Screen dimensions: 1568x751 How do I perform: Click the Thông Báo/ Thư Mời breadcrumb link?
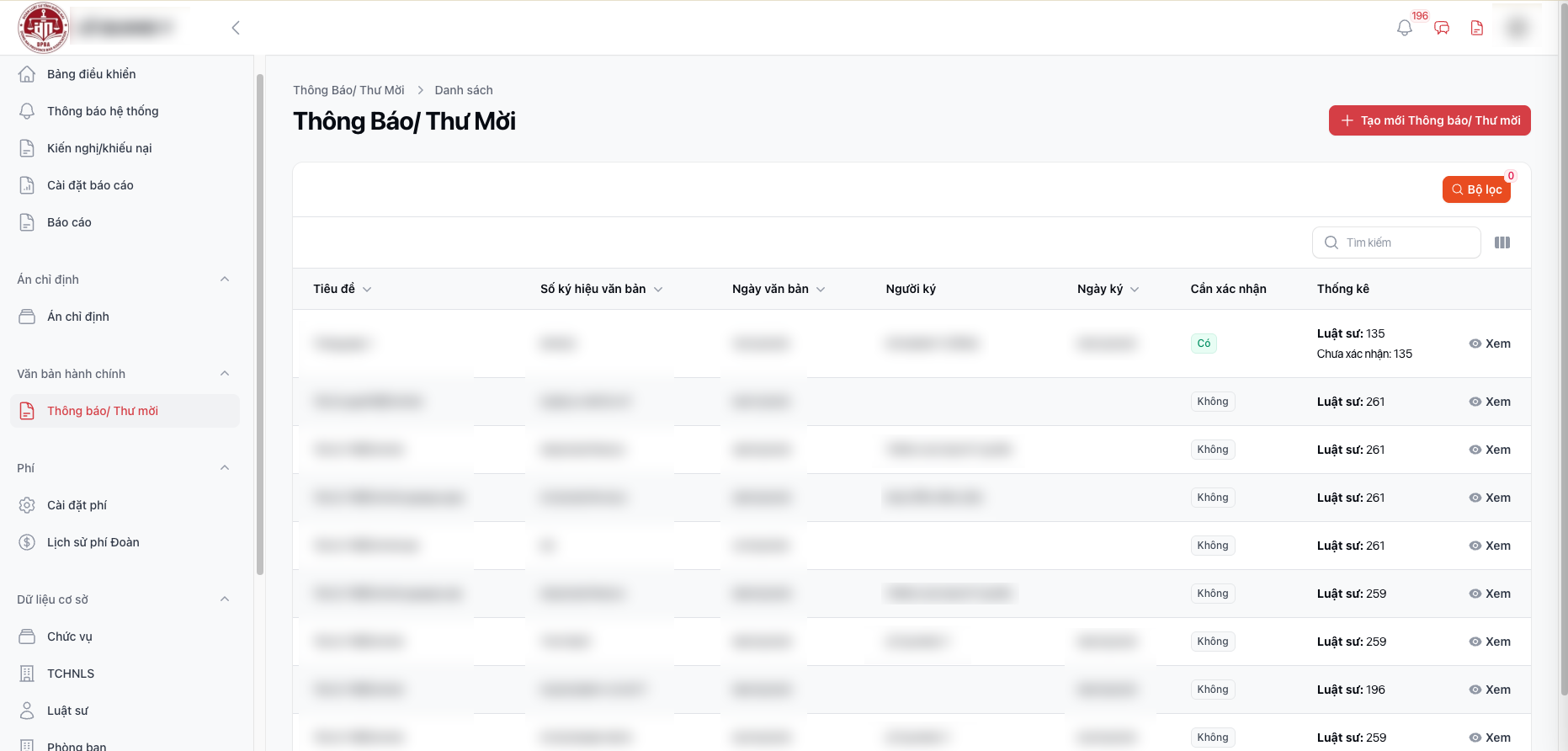(x=348, y=90)
